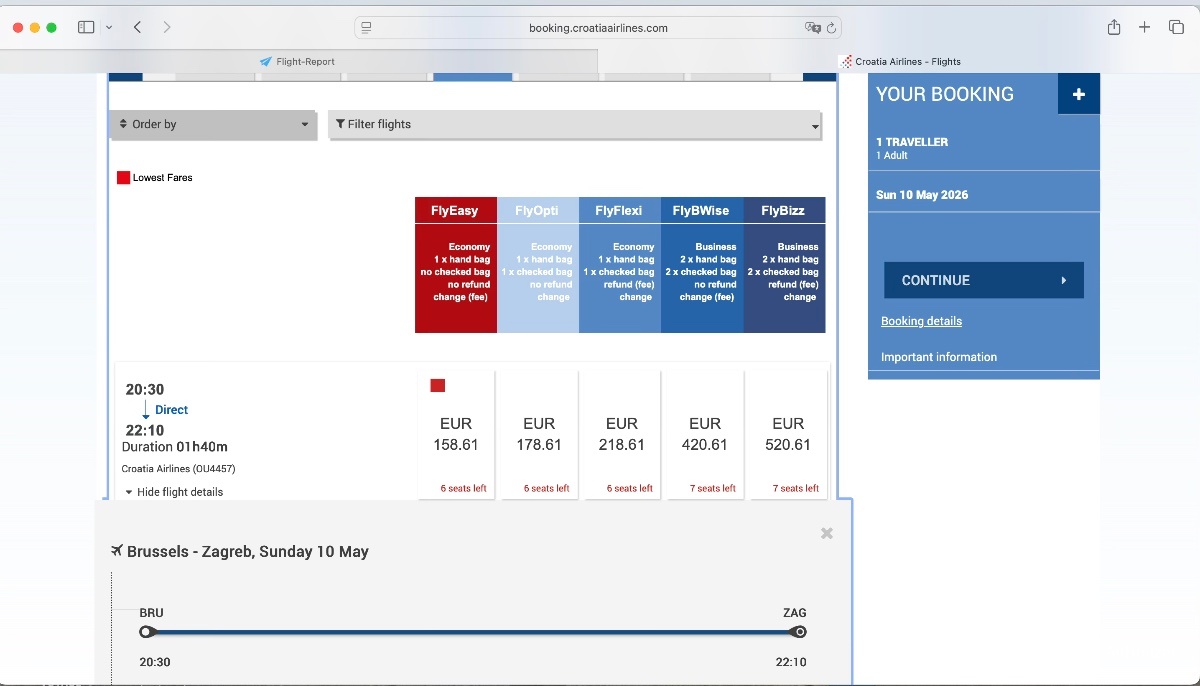The width and height of the screenshot is (1200, 686).
Task: Click the reload page icon in address bar
Action: point(832,28)
